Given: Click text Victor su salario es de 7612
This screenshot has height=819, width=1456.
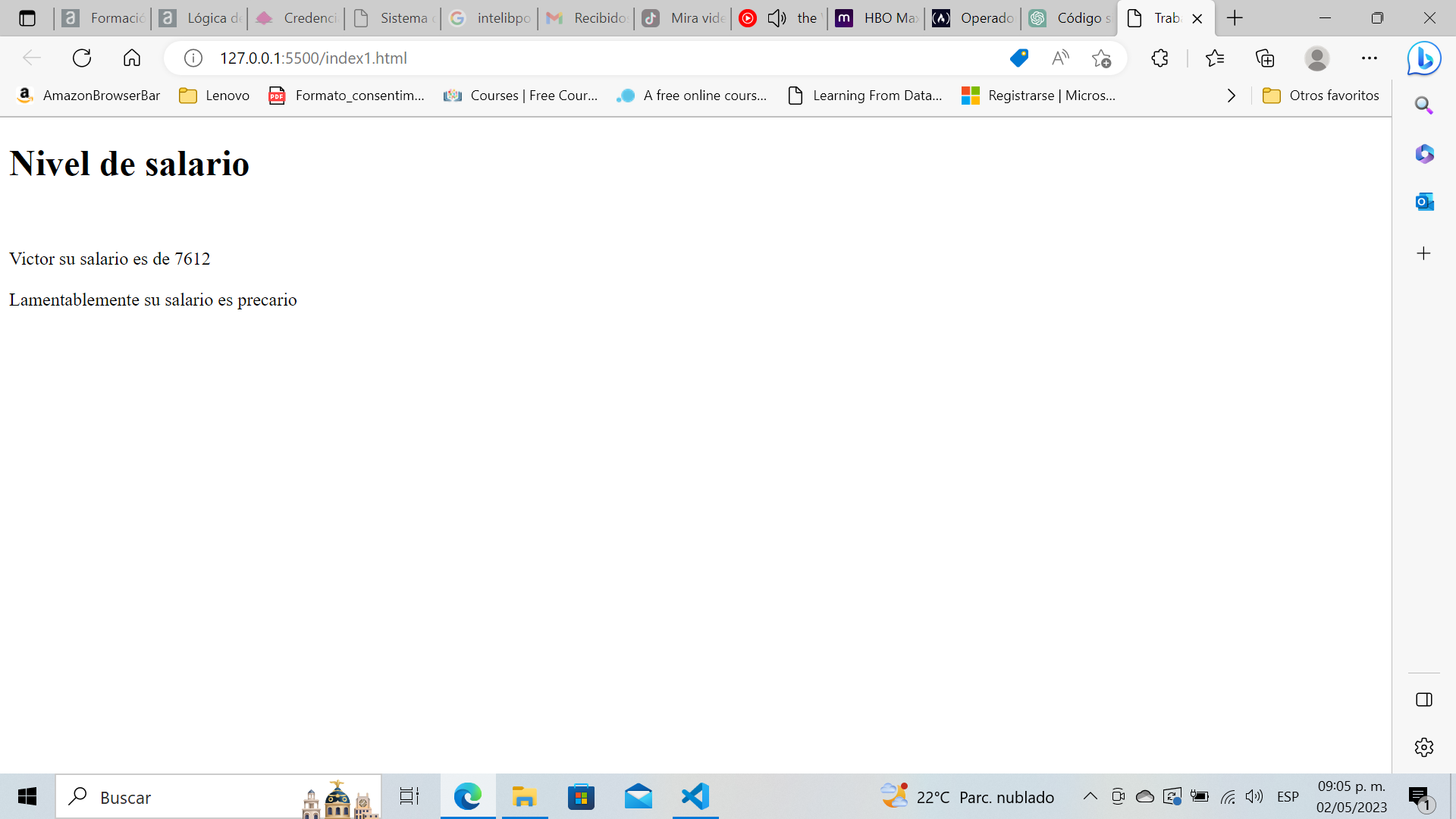Looking at the screenshot, I should pos(110,259).
